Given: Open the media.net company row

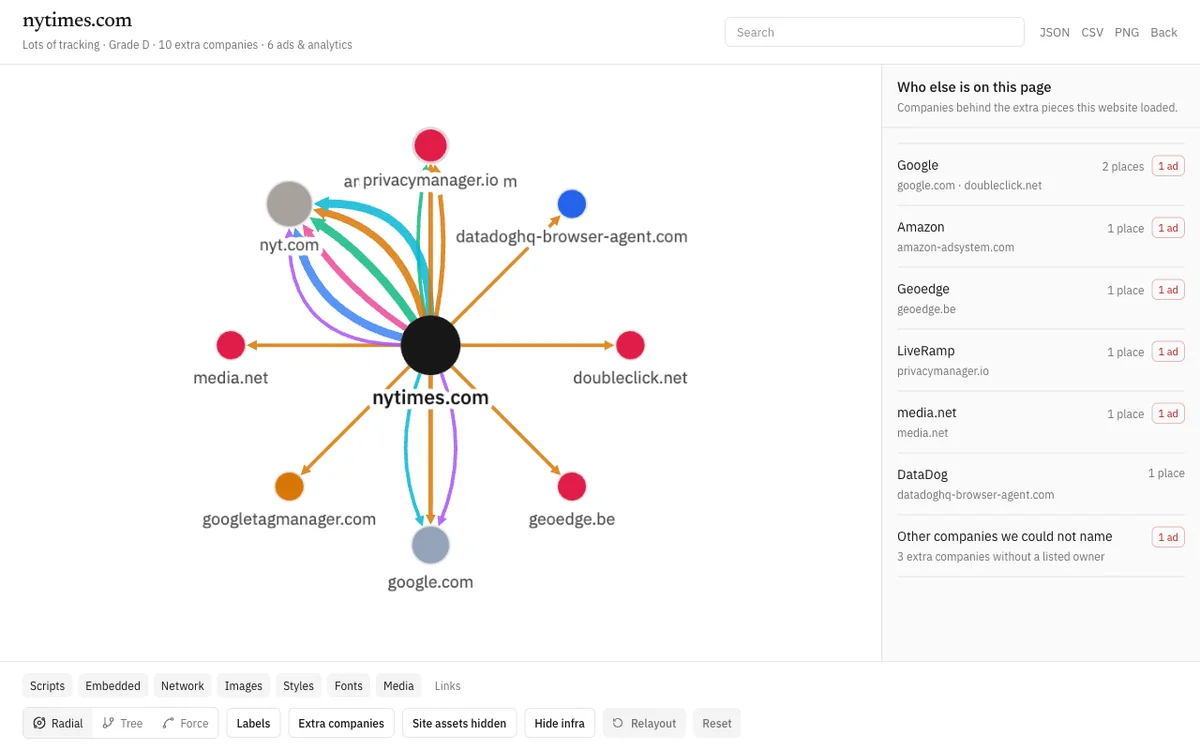Looking at the screenshot, I should [x=1041, y=422].
